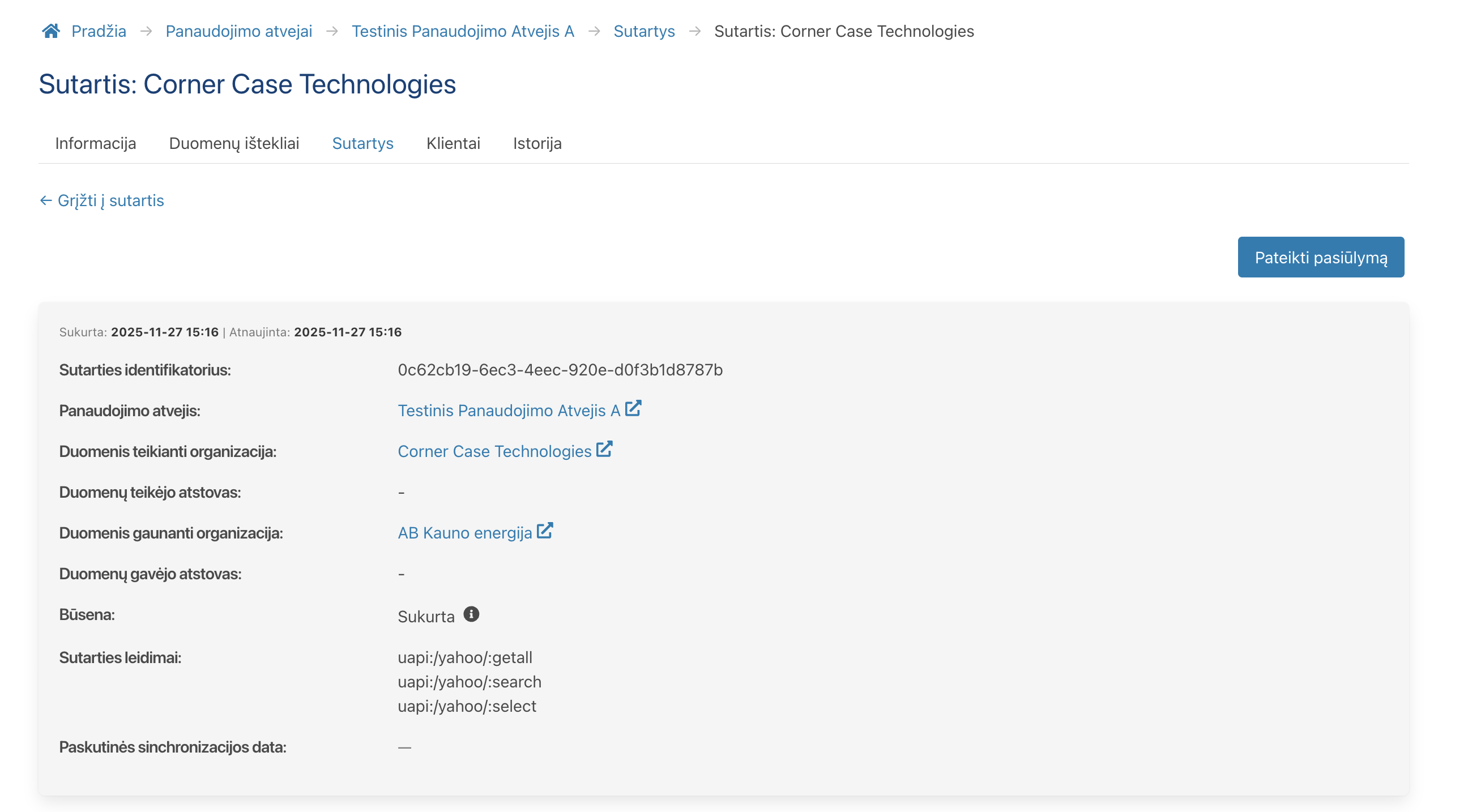
Task: Switch to the Duomenų ištekliai tab
Action: 234,143
